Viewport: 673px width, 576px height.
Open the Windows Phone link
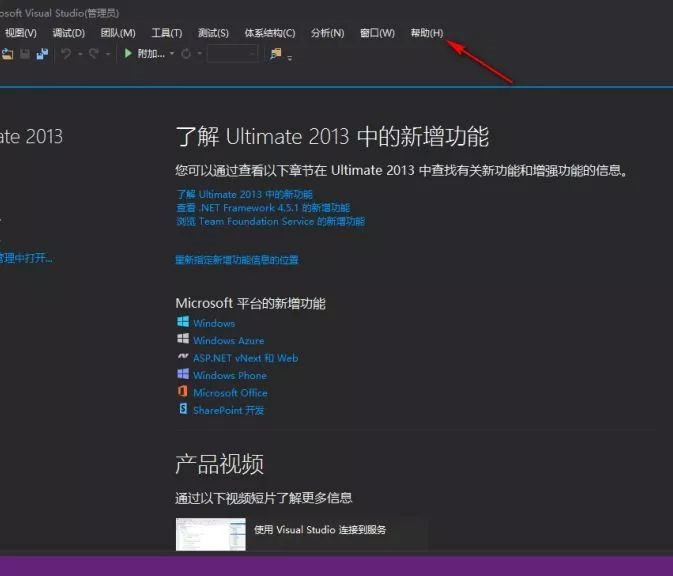coord(230,376)
